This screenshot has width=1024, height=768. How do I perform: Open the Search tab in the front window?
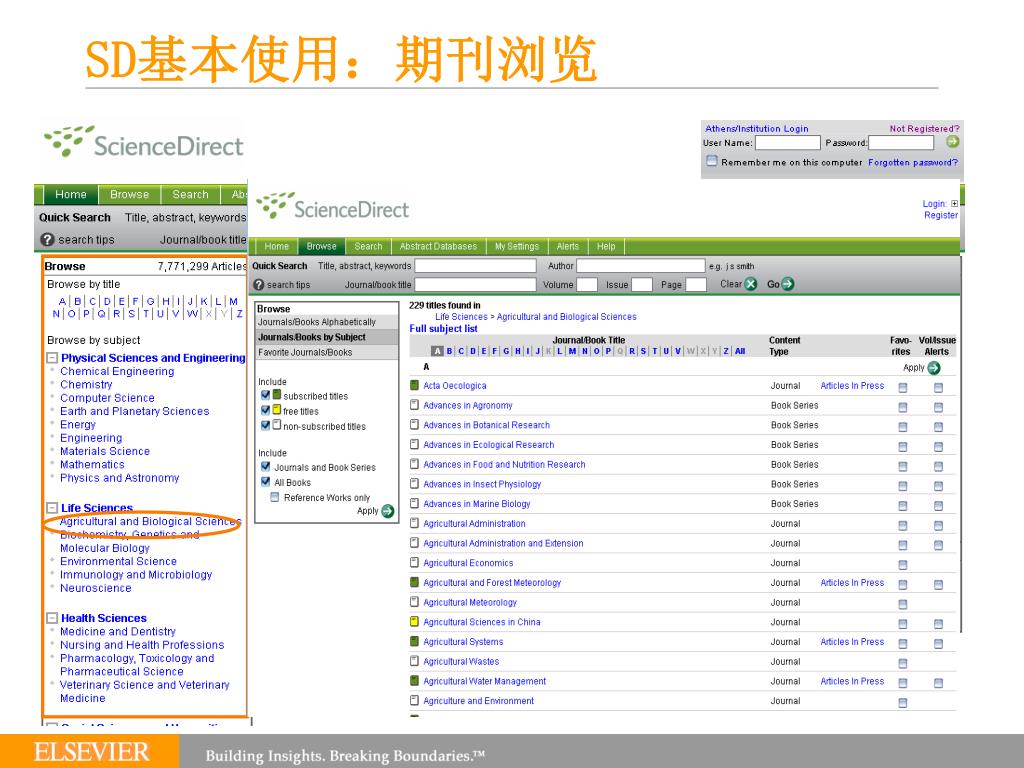coord(368,246)
